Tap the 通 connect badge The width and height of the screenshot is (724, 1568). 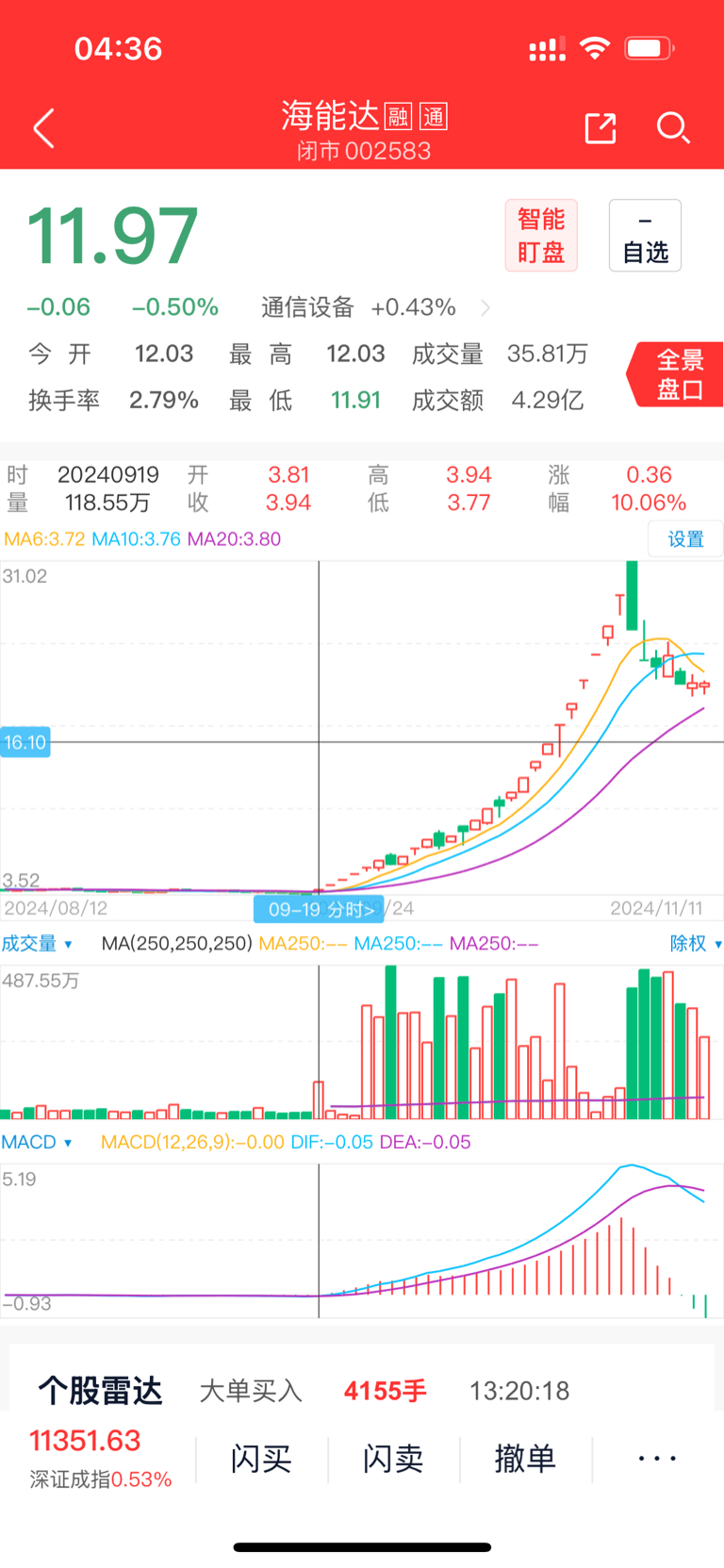click(x=434, y=117)
